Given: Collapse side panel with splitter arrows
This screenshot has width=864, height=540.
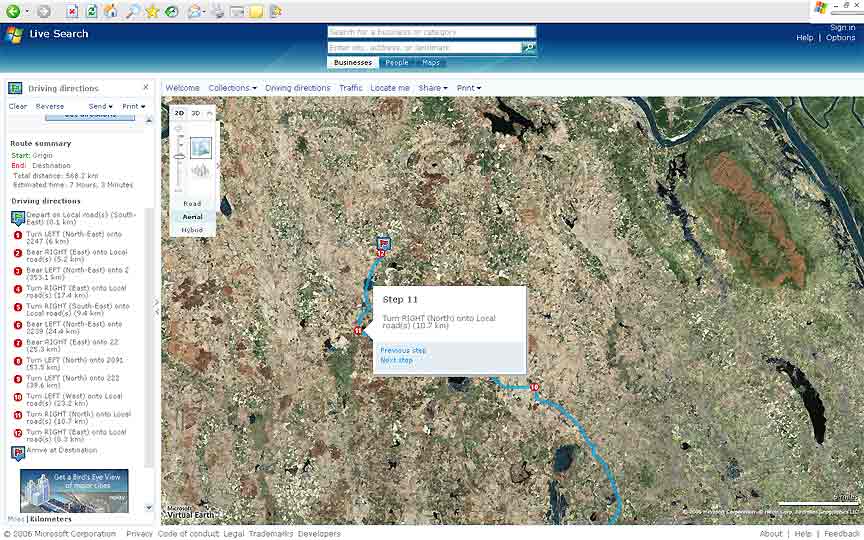Looking at the screenshot, I should point(156,307).
